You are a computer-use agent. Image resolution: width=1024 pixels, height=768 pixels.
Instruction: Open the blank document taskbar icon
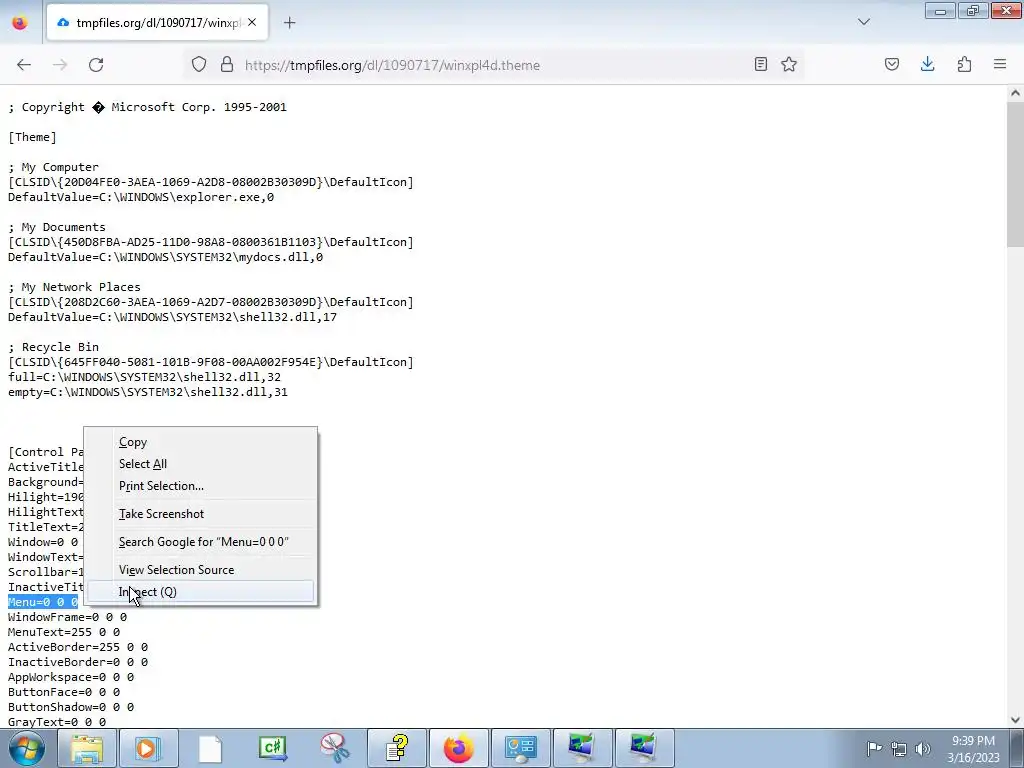coord(210,748)
